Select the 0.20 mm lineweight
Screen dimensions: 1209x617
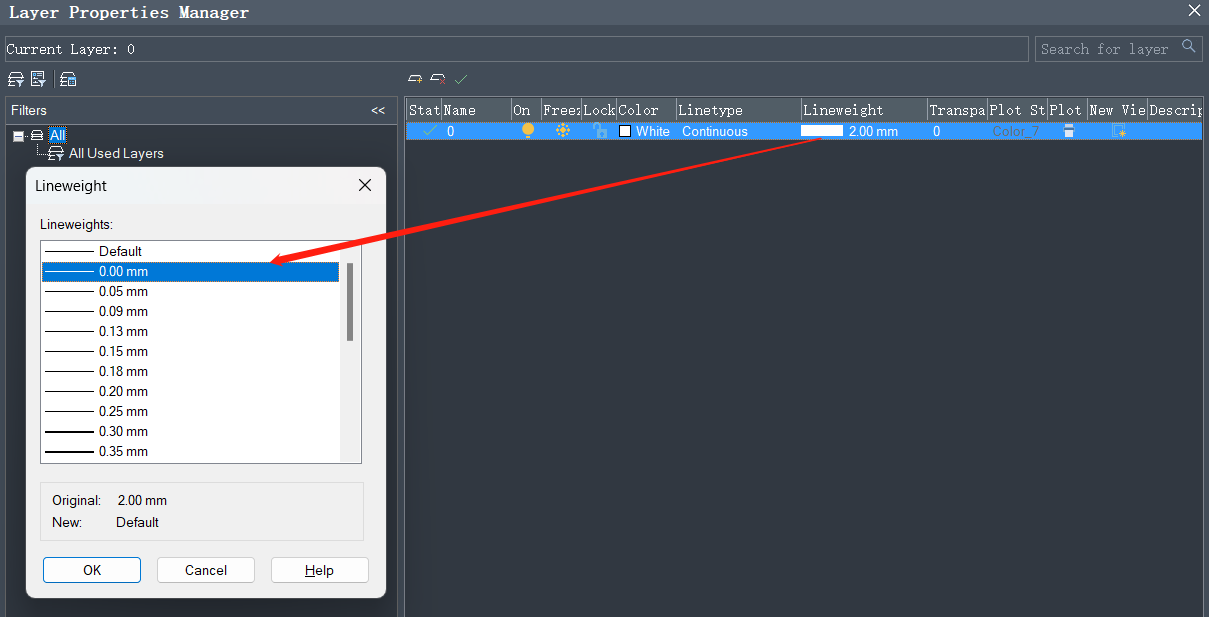pyautogui.click(x=190, y=391)
